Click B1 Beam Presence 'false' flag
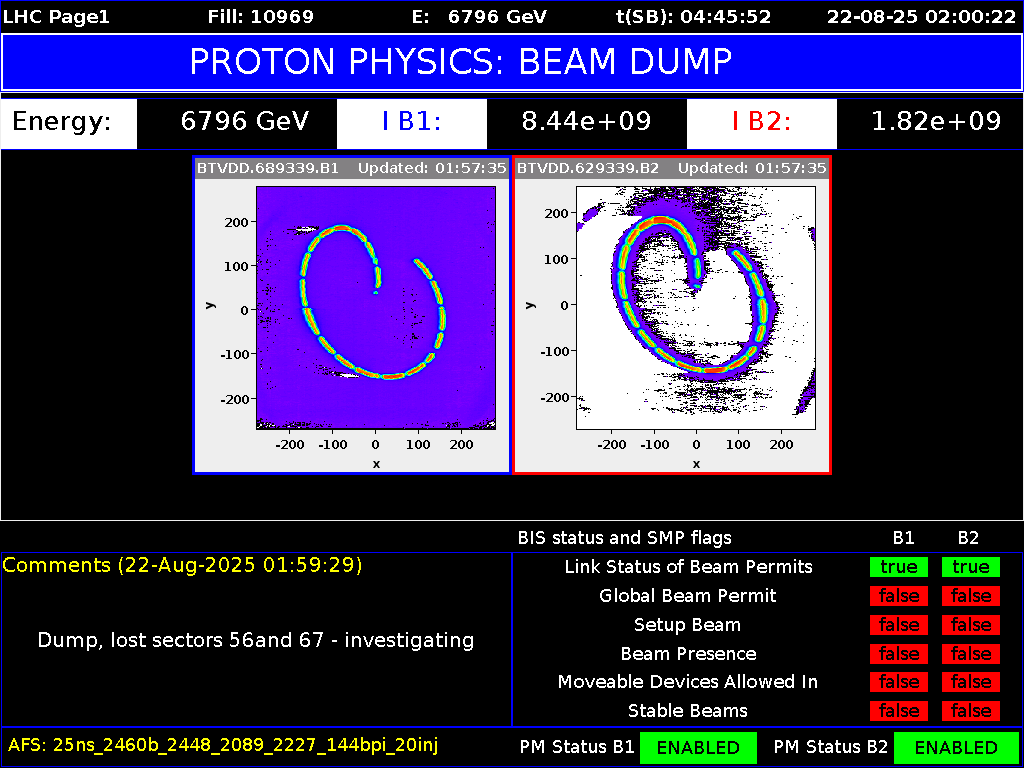Viewport: 1024px width, 768px height. [899, 654]
